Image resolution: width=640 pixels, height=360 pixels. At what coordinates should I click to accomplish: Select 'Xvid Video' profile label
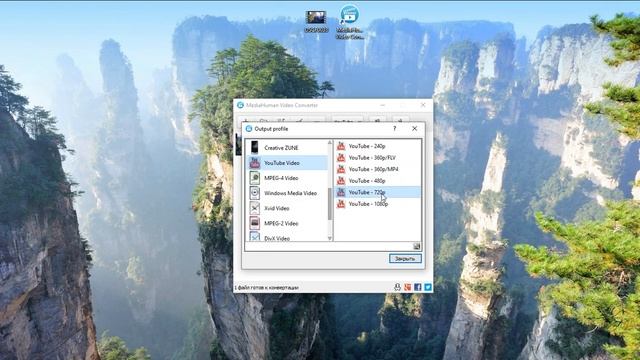tap(277, 208)
